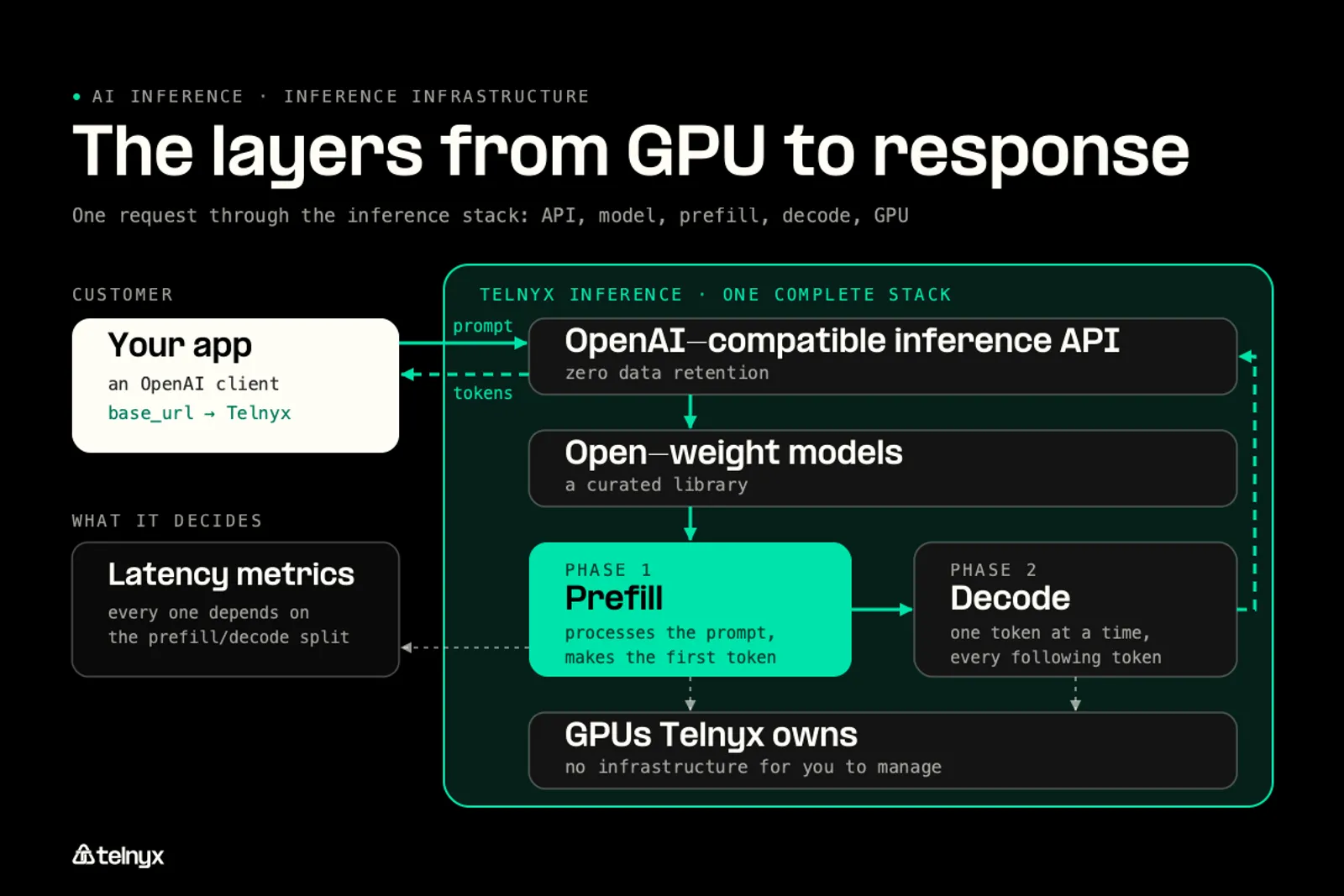Click the 'WHAT IT DECIDES' section label
Image resolution: width=1344 pixels, height=896 pixels.
pyautogui.click(x=167, y=521)
